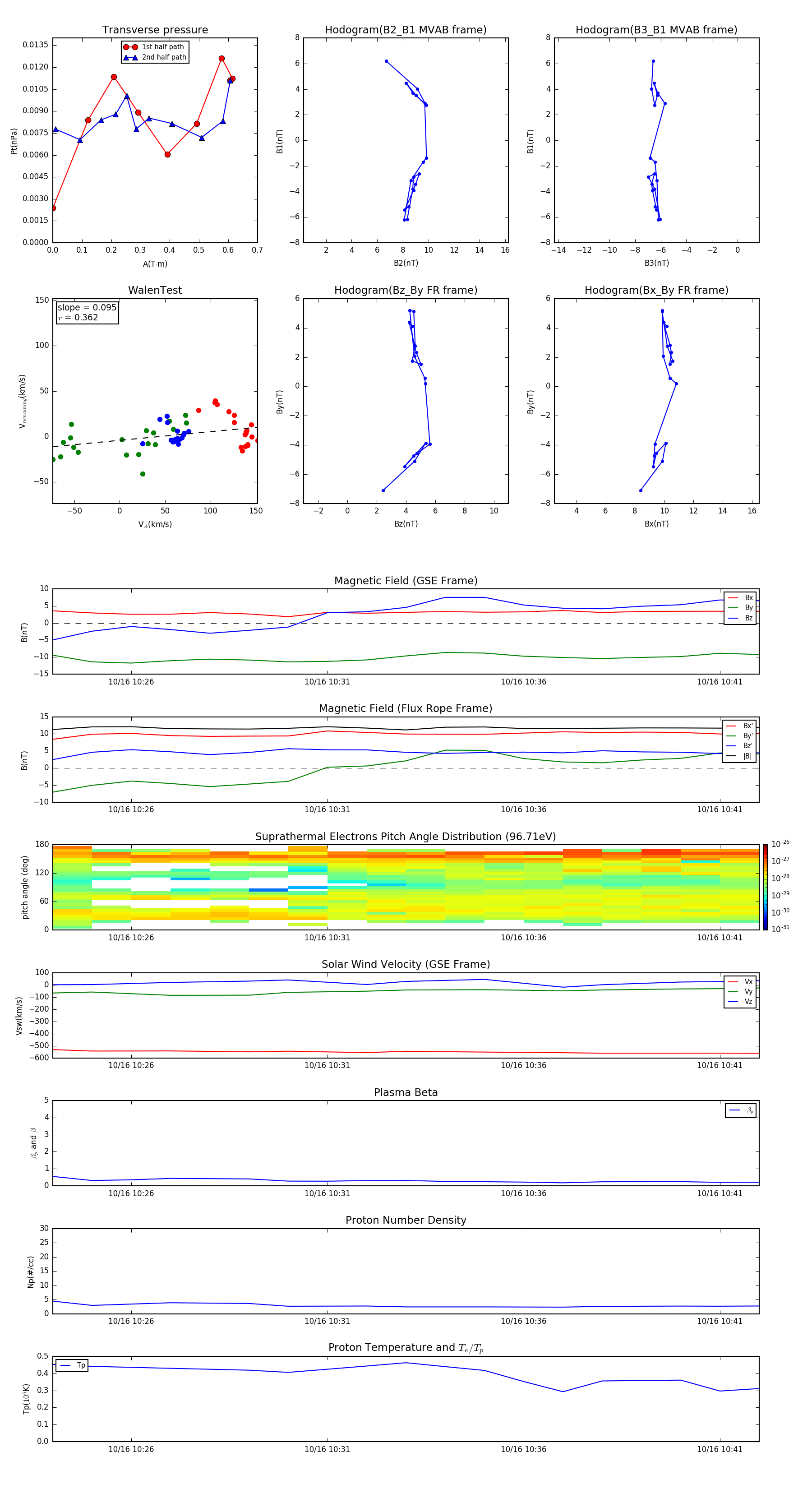
Task: Click the 'Hodogram(Bz_By FR frame)' title
Action: click(406, 290)
